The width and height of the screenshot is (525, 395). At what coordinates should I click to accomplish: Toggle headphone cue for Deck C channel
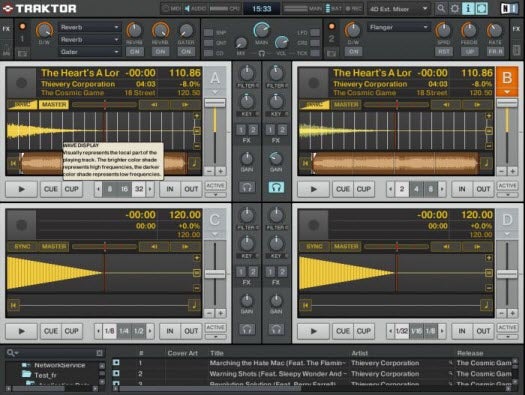tap(247, 329)
